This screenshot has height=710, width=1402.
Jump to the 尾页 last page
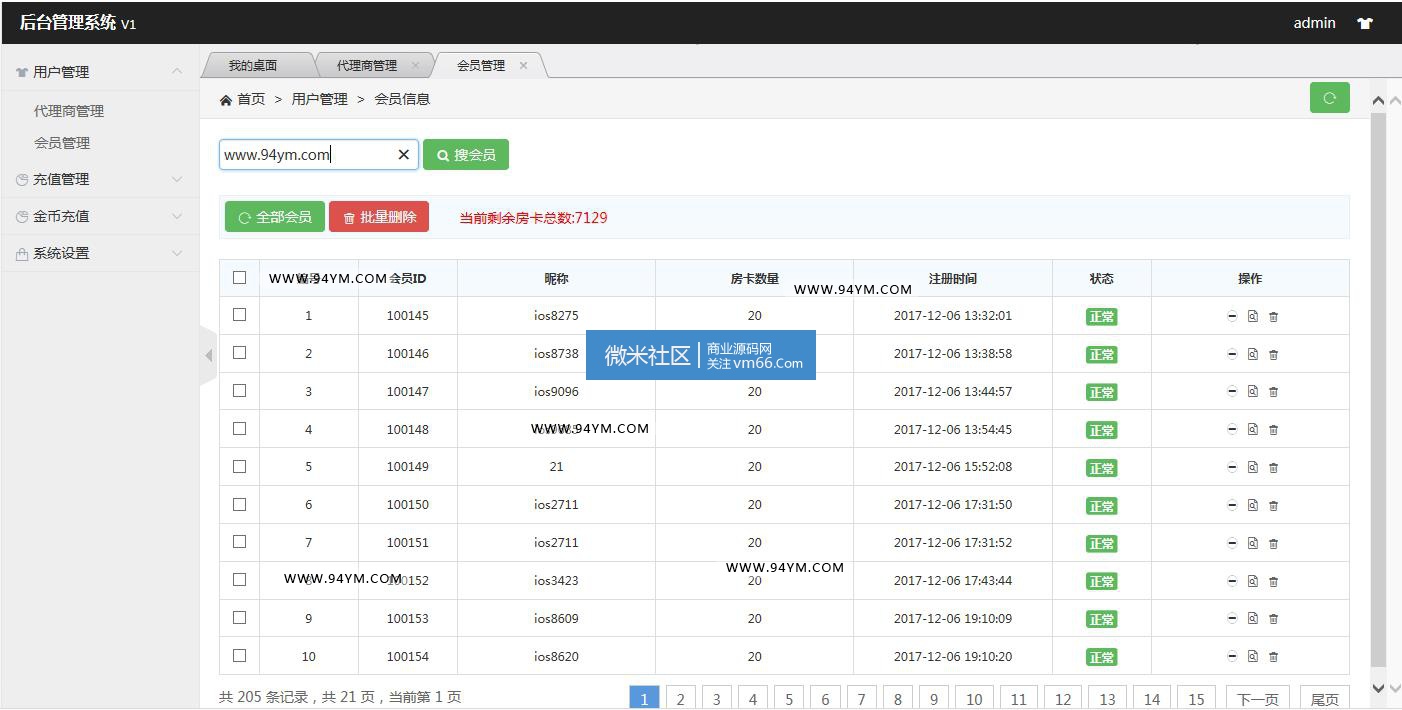[1324, 699]
